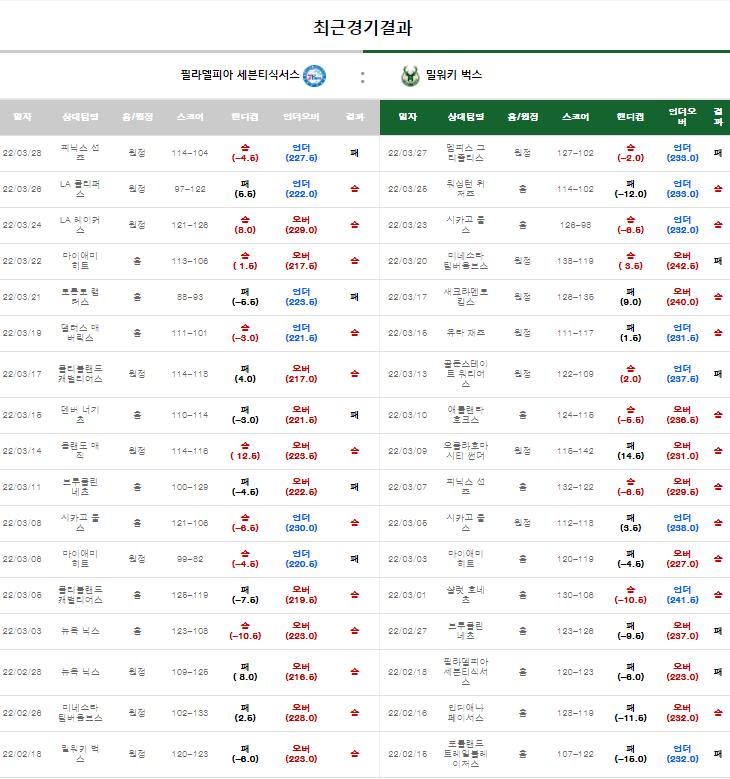Click the 패 (14.5) handicap cell

click(631, 451)
